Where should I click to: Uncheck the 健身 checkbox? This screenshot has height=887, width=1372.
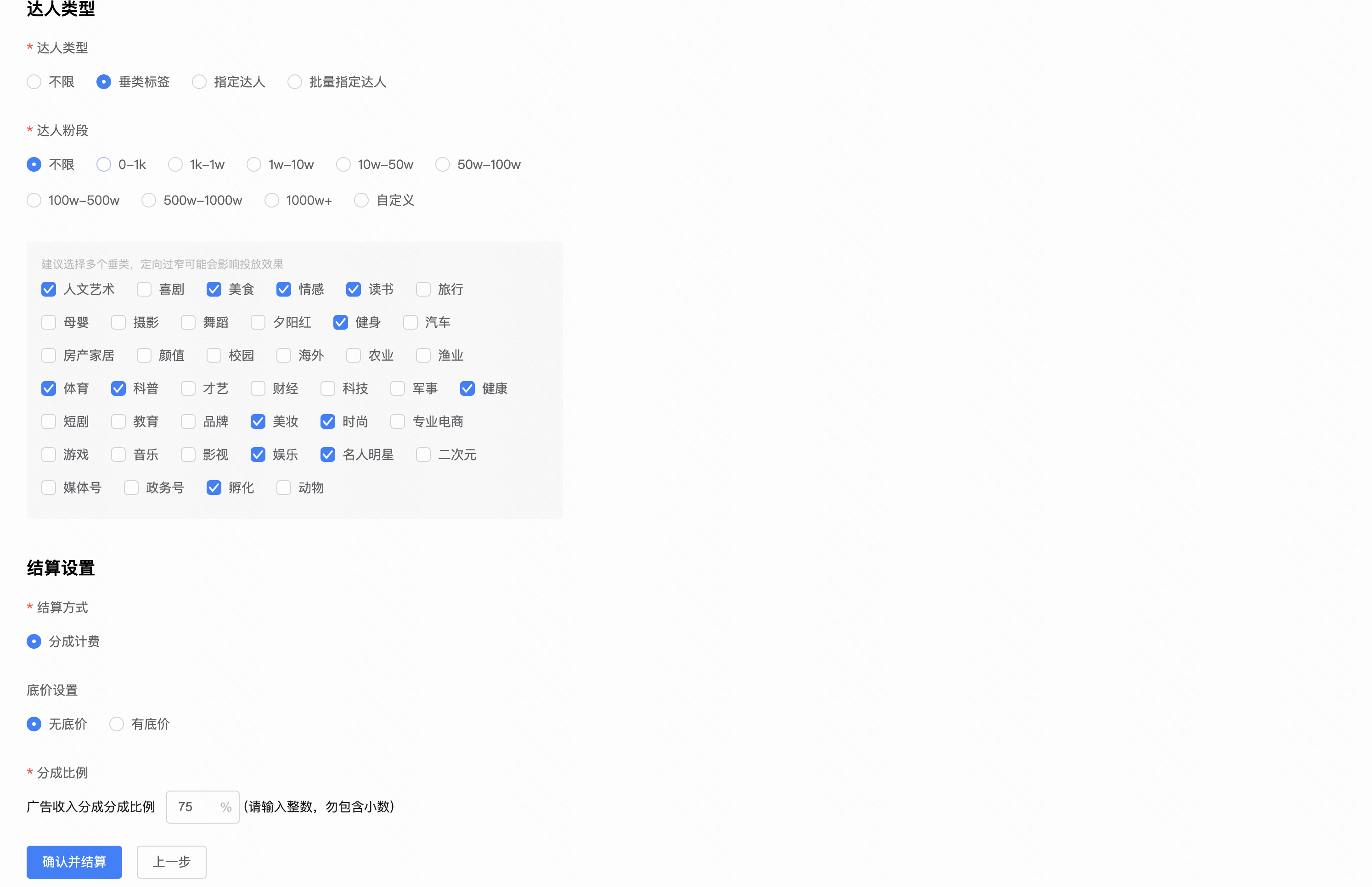(x=341, y=323)
